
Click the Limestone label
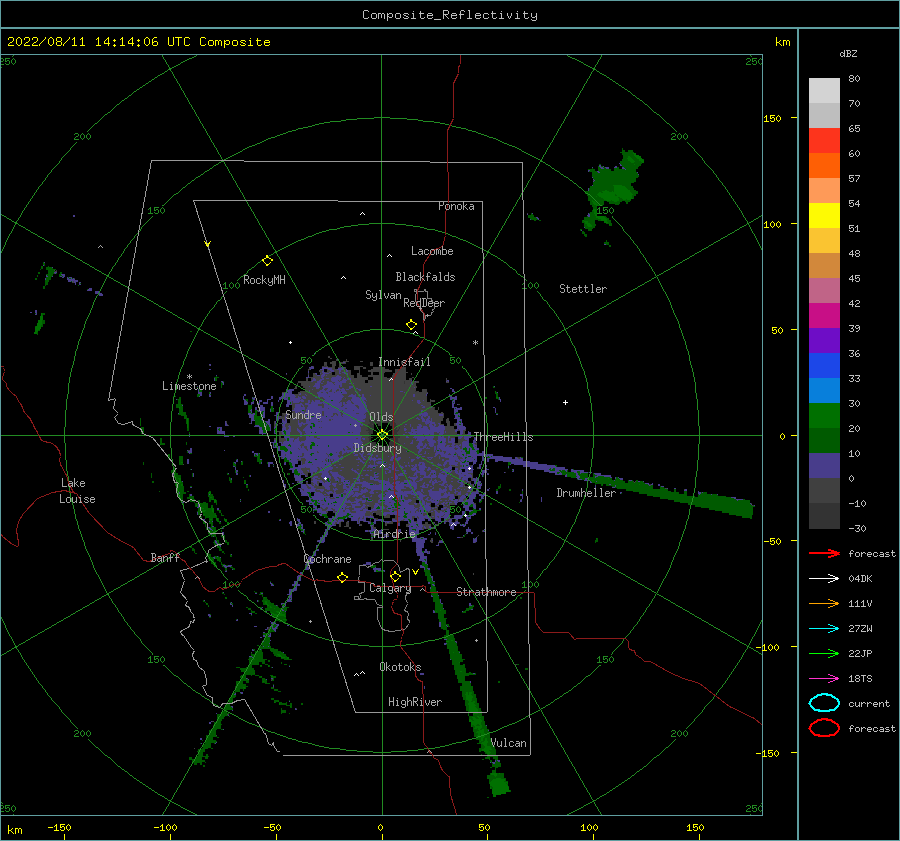[189, 386]
